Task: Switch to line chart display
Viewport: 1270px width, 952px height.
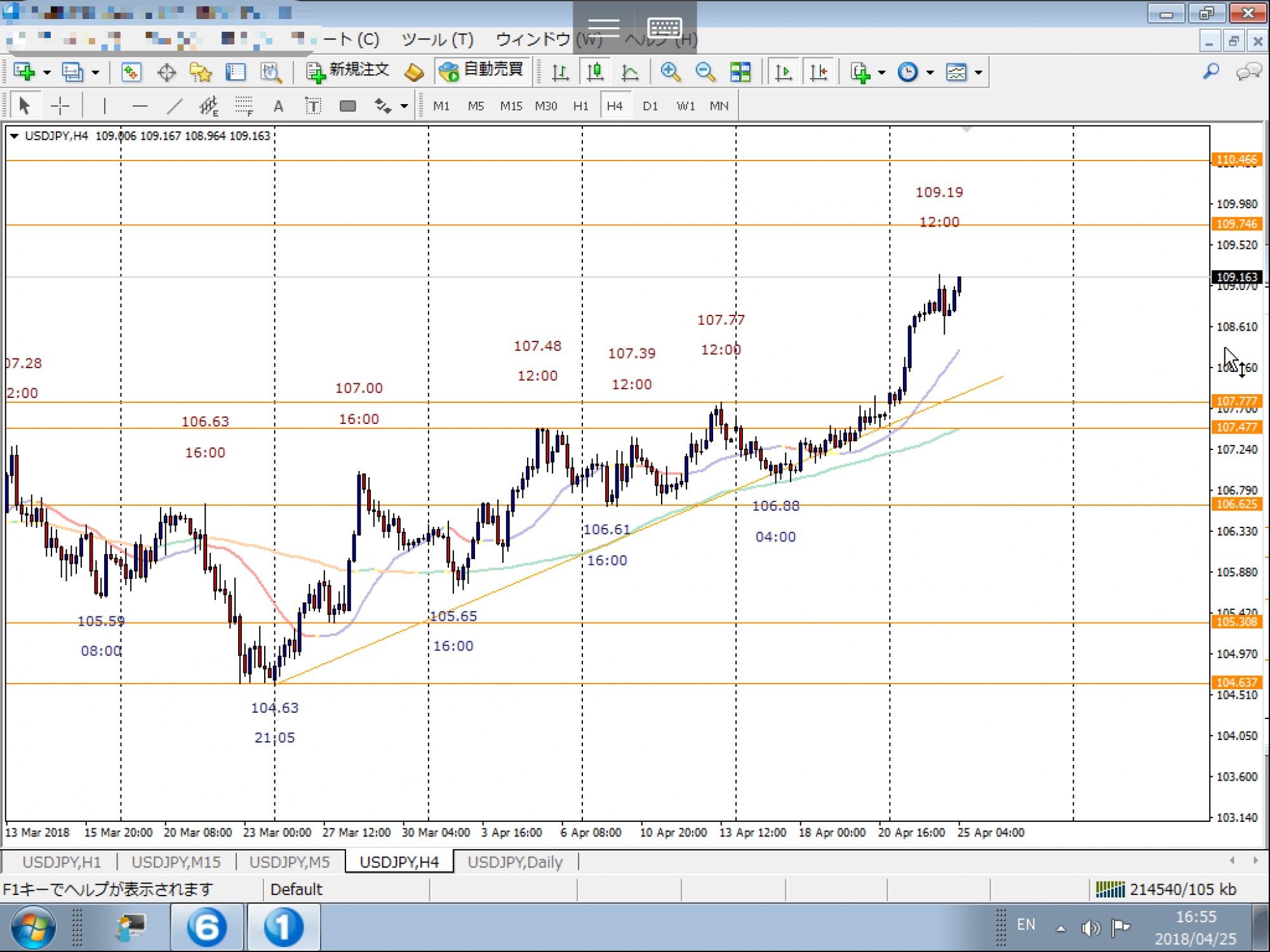Action: 630,72
